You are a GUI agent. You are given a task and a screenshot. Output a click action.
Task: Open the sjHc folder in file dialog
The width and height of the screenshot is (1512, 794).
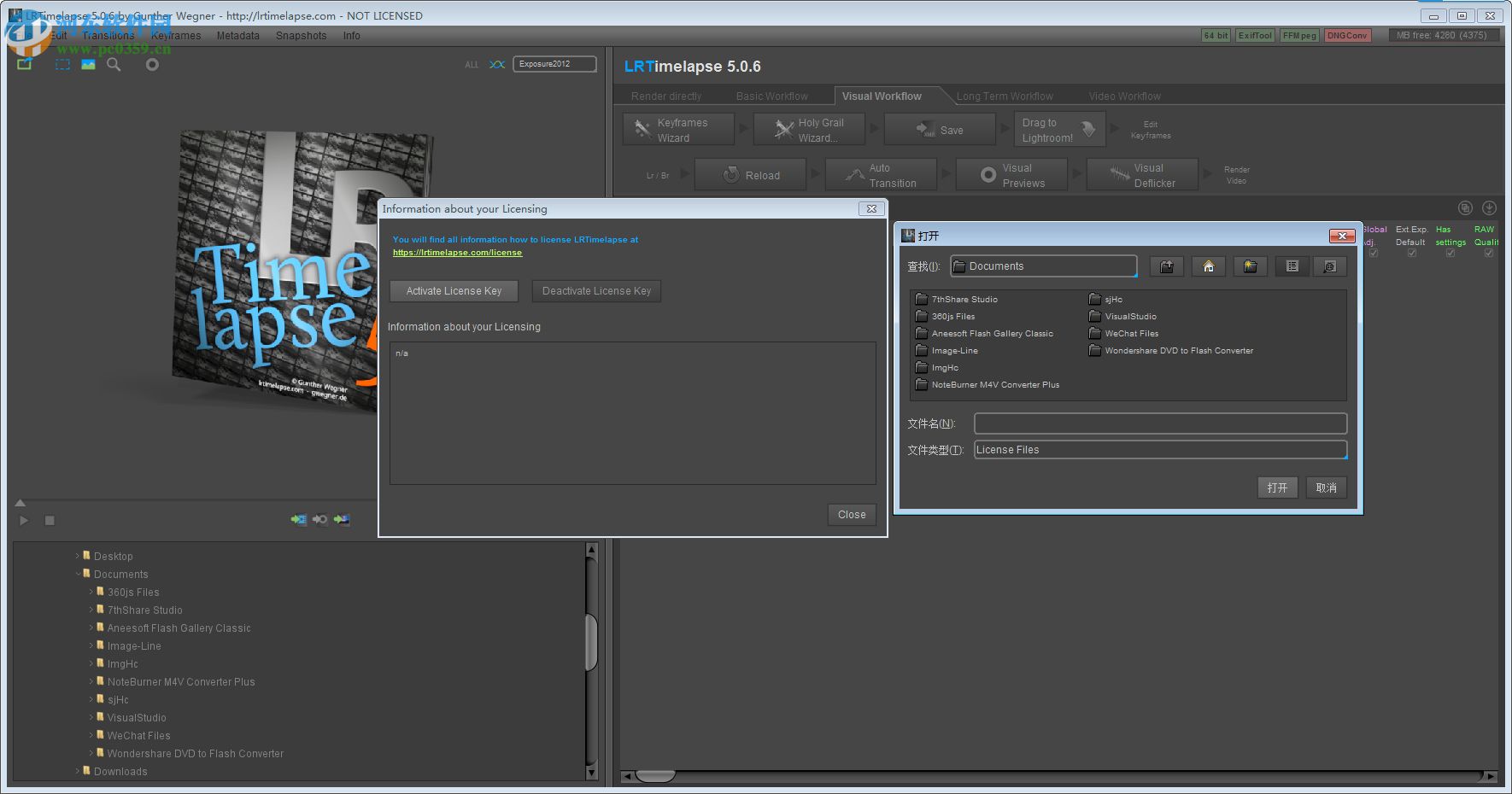1105,299
